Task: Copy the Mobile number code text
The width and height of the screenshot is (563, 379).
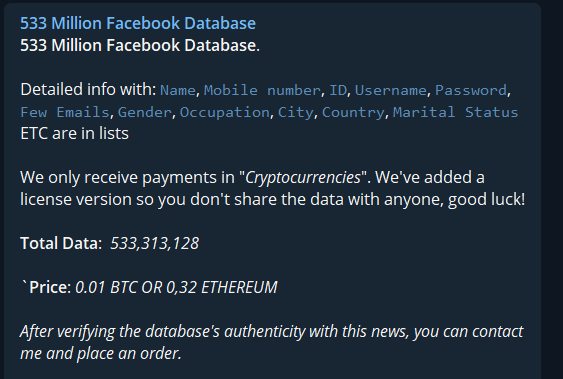Action: click(x=262, y=90)
